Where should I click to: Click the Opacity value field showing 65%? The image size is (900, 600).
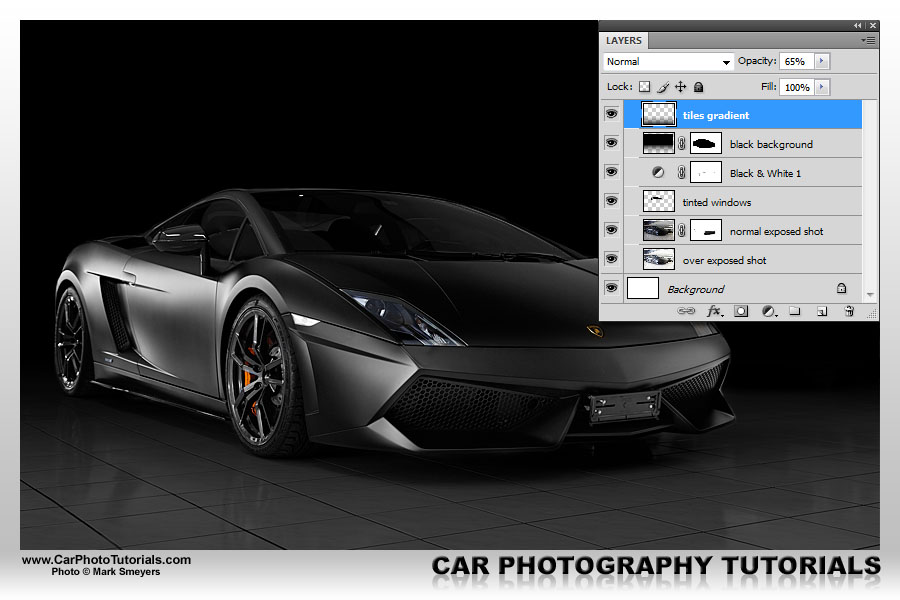[797, 61]
